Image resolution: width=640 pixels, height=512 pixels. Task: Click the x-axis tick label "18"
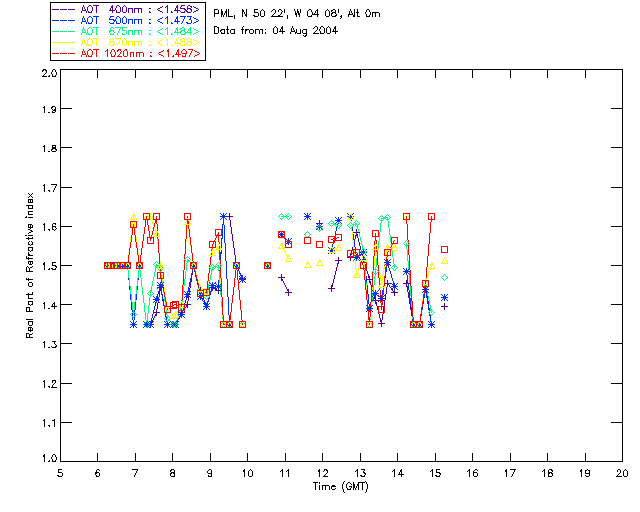tap(547, 473)
